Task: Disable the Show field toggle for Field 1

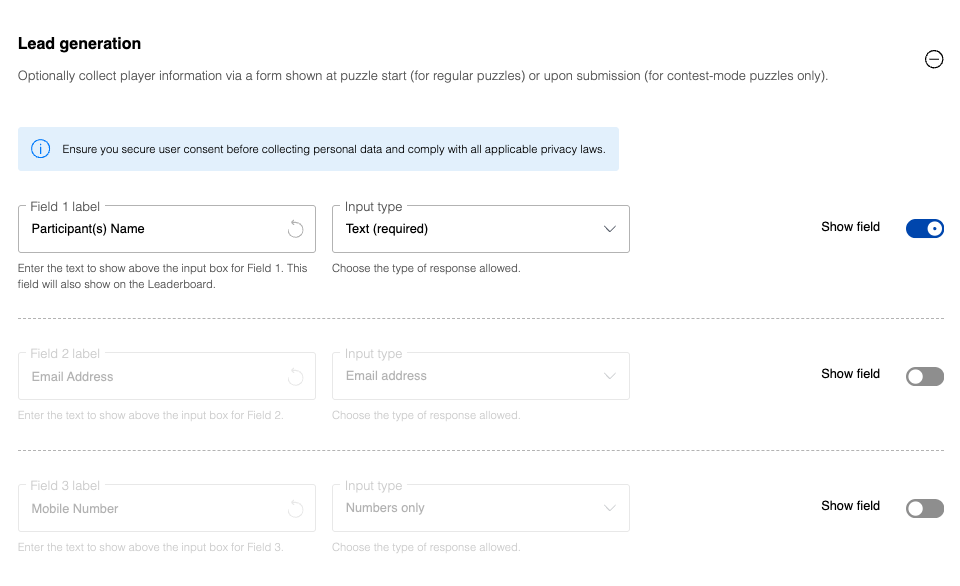Action: tap(924, 229)
